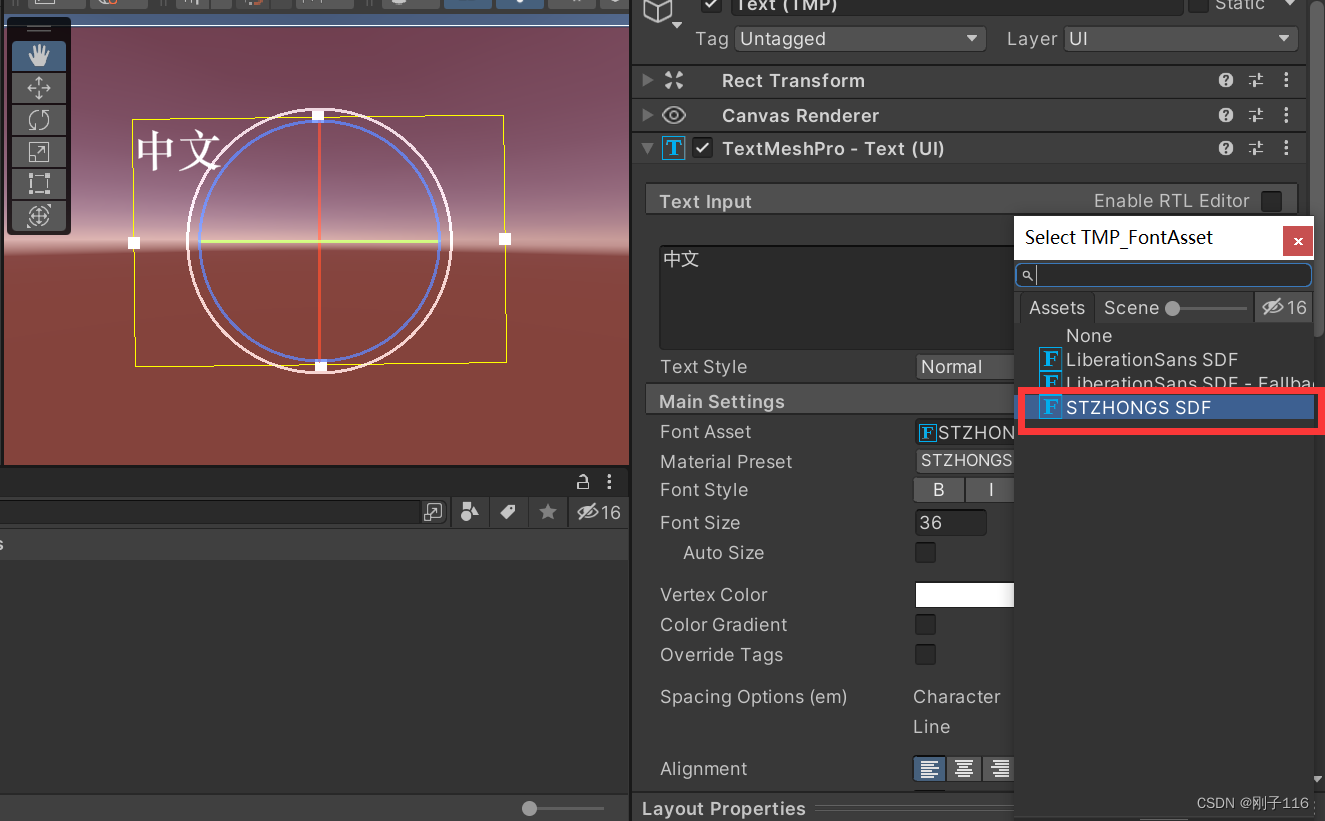This screenshot has width=1325, height=821.
Task: Toggle the GameObject active checkbox
Action: (711, 5)
